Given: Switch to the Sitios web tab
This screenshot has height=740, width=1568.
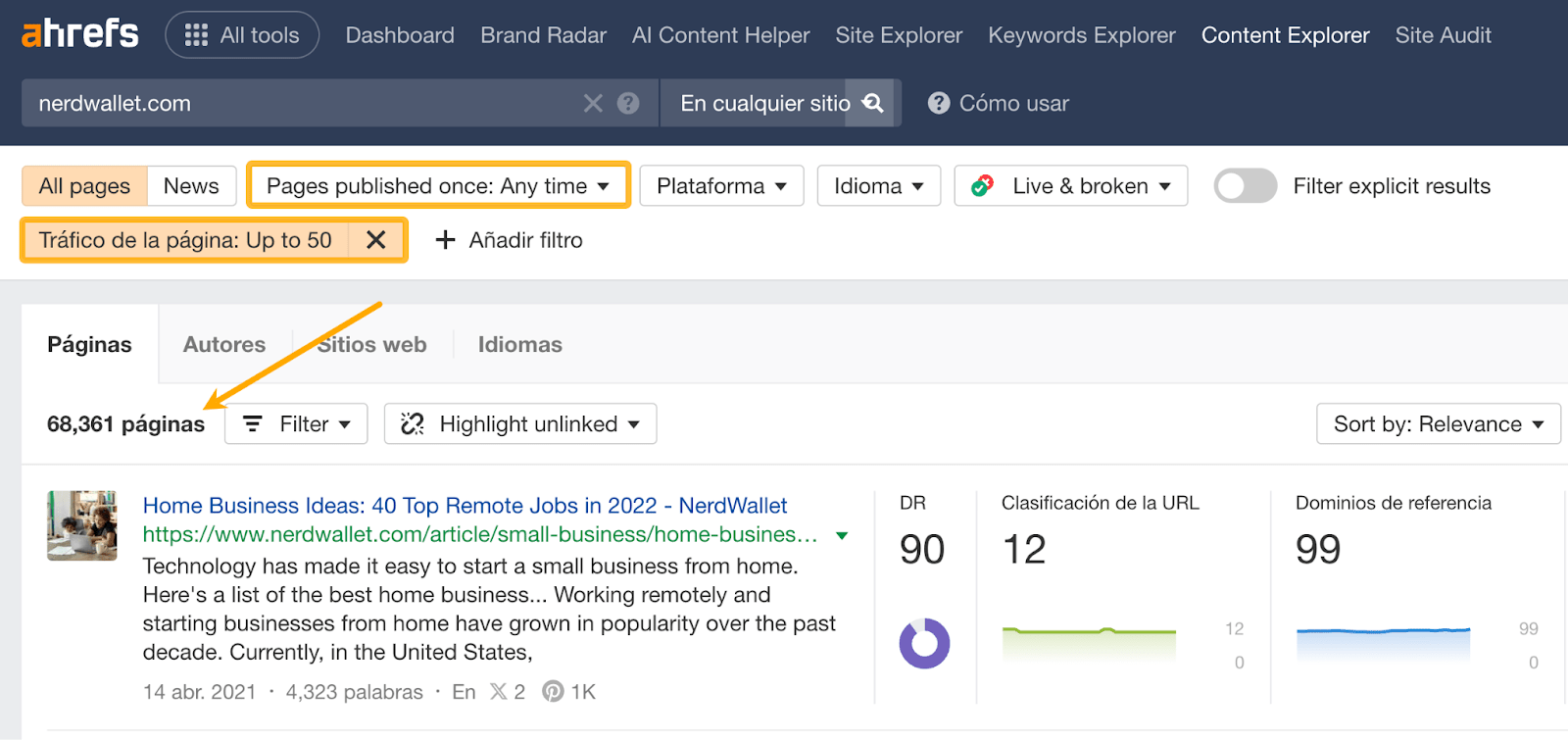Looking at the screenshot, I should (372, 344).
